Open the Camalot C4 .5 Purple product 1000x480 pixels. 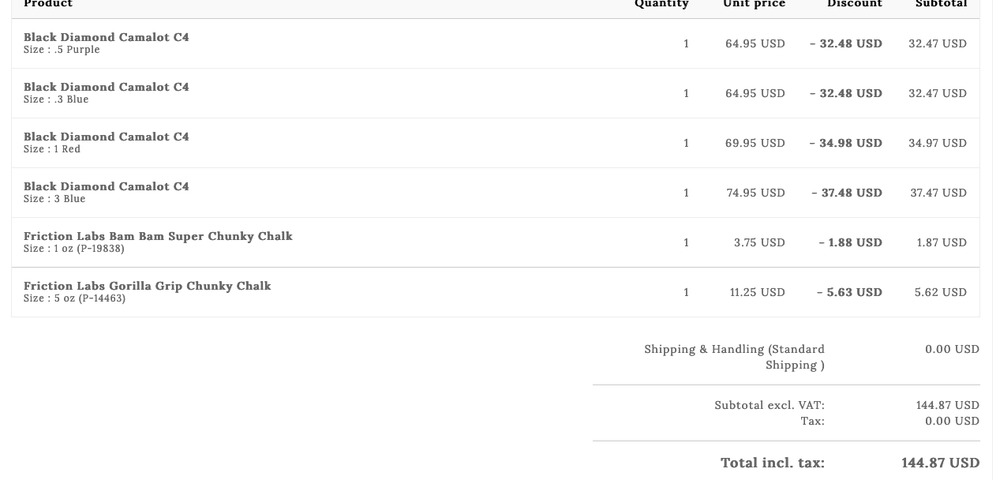pos(106,37)
